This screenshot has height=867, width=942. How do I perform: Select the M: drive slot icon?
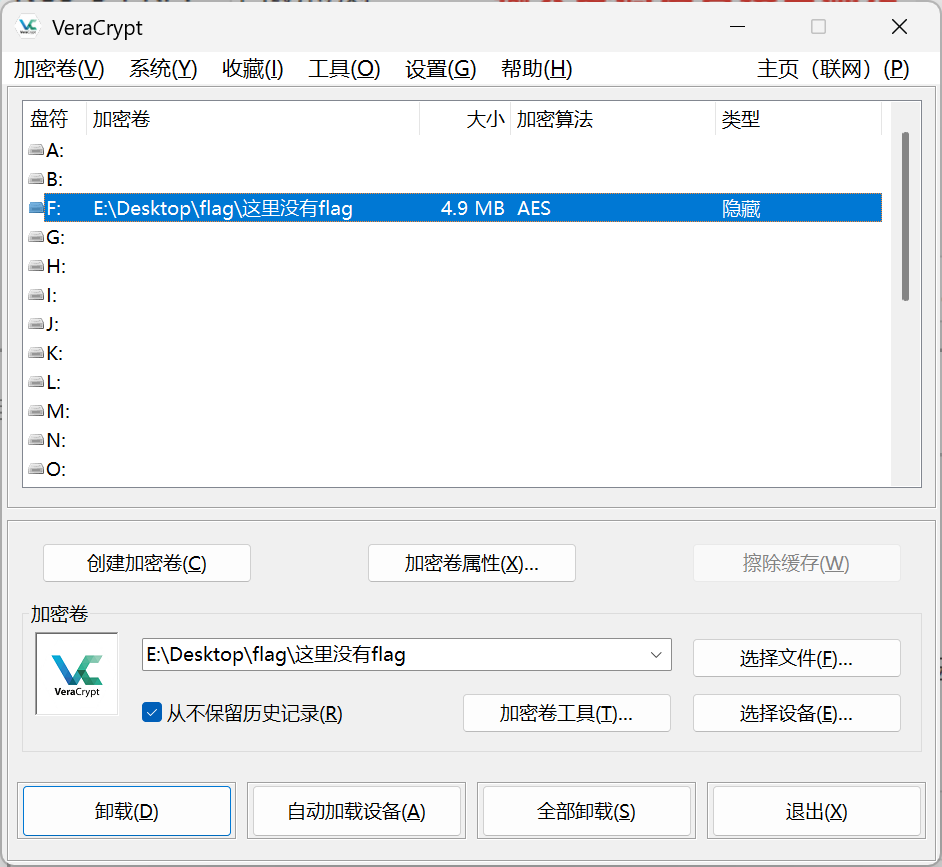[37, 411]
